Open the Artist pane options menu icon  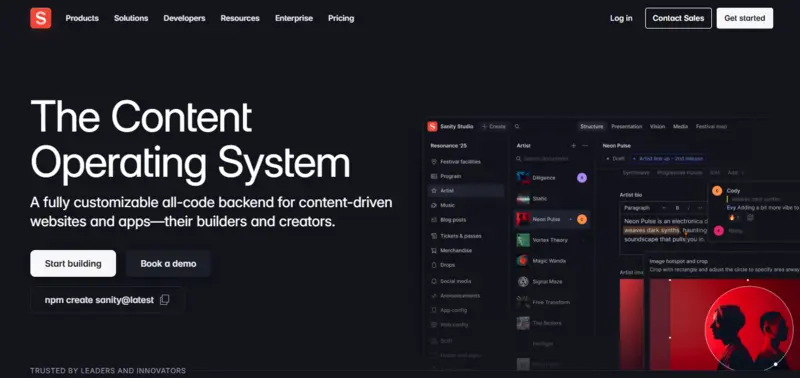[x=585, y=145]
